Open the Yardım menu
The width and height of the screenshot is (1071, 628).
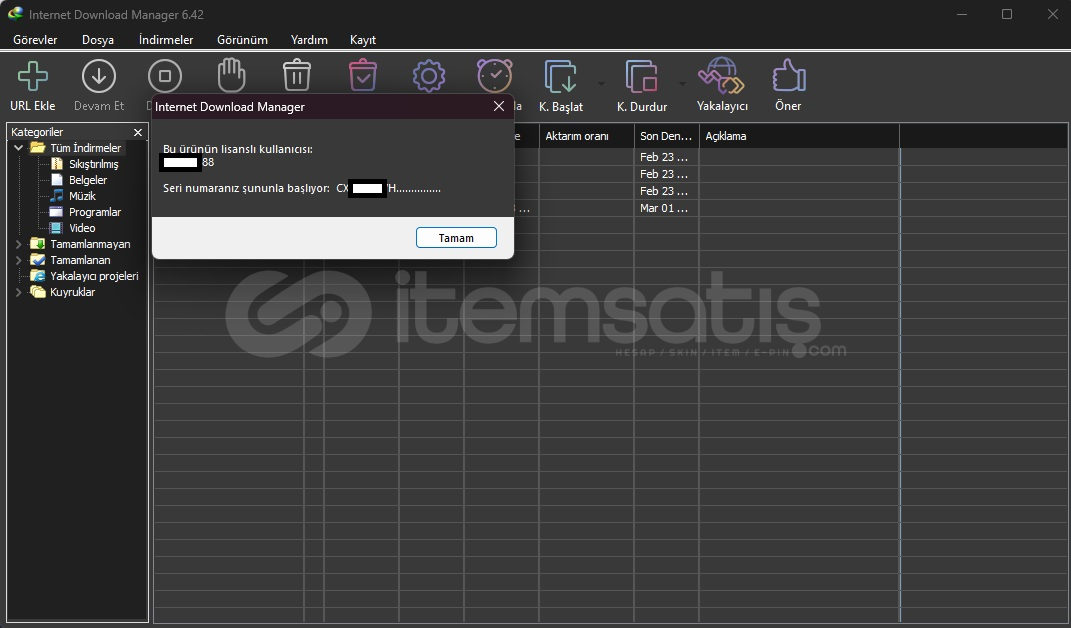point(309,40)
